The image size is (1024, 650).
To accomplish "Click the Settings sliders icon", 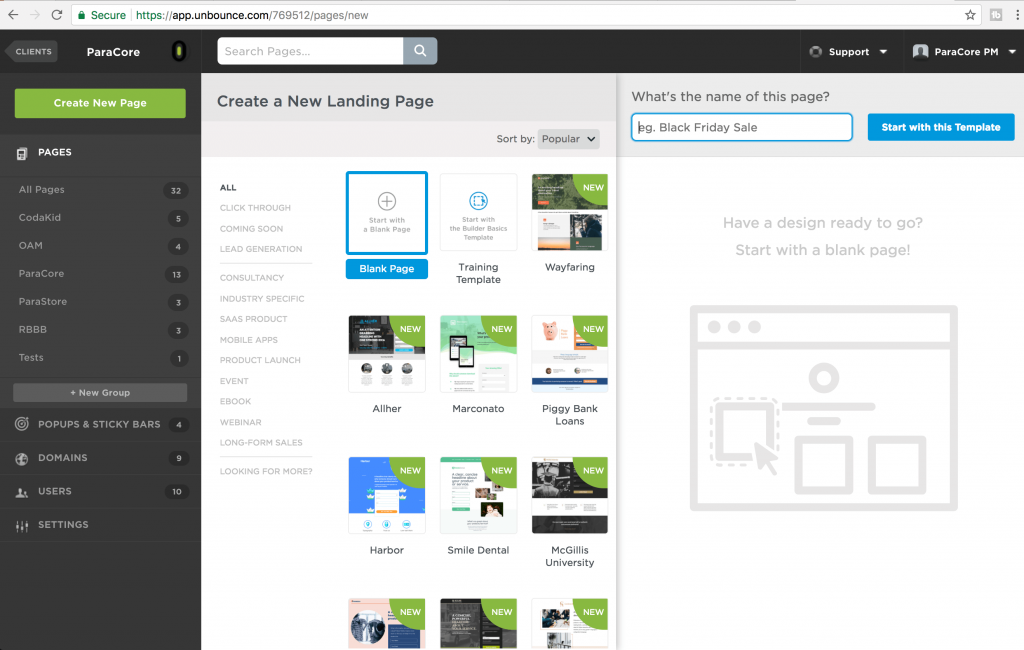I will [22, 525].
